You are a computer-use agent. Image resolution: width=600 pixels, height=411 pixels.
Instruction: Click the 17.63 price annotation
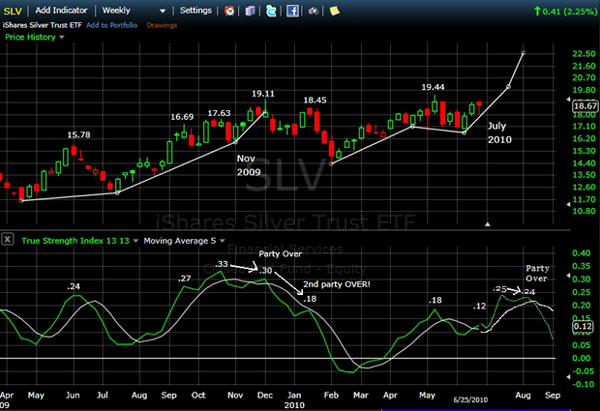219,113
